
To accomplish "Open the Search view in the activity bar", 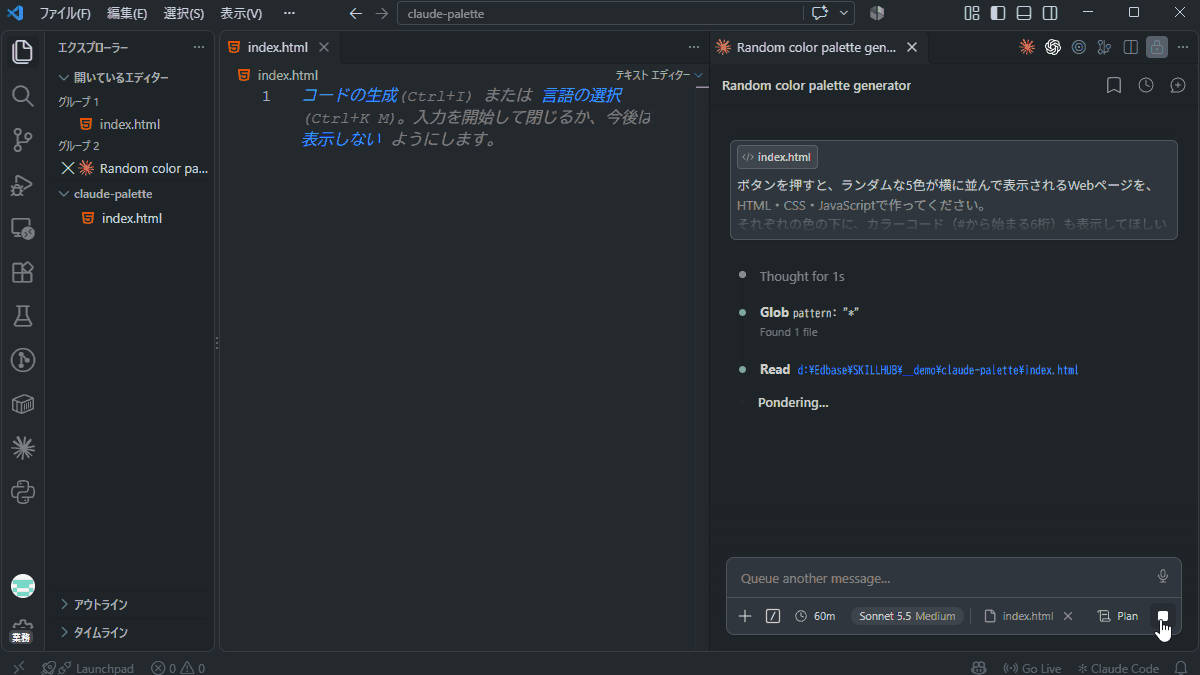I will tap(22, 96).
